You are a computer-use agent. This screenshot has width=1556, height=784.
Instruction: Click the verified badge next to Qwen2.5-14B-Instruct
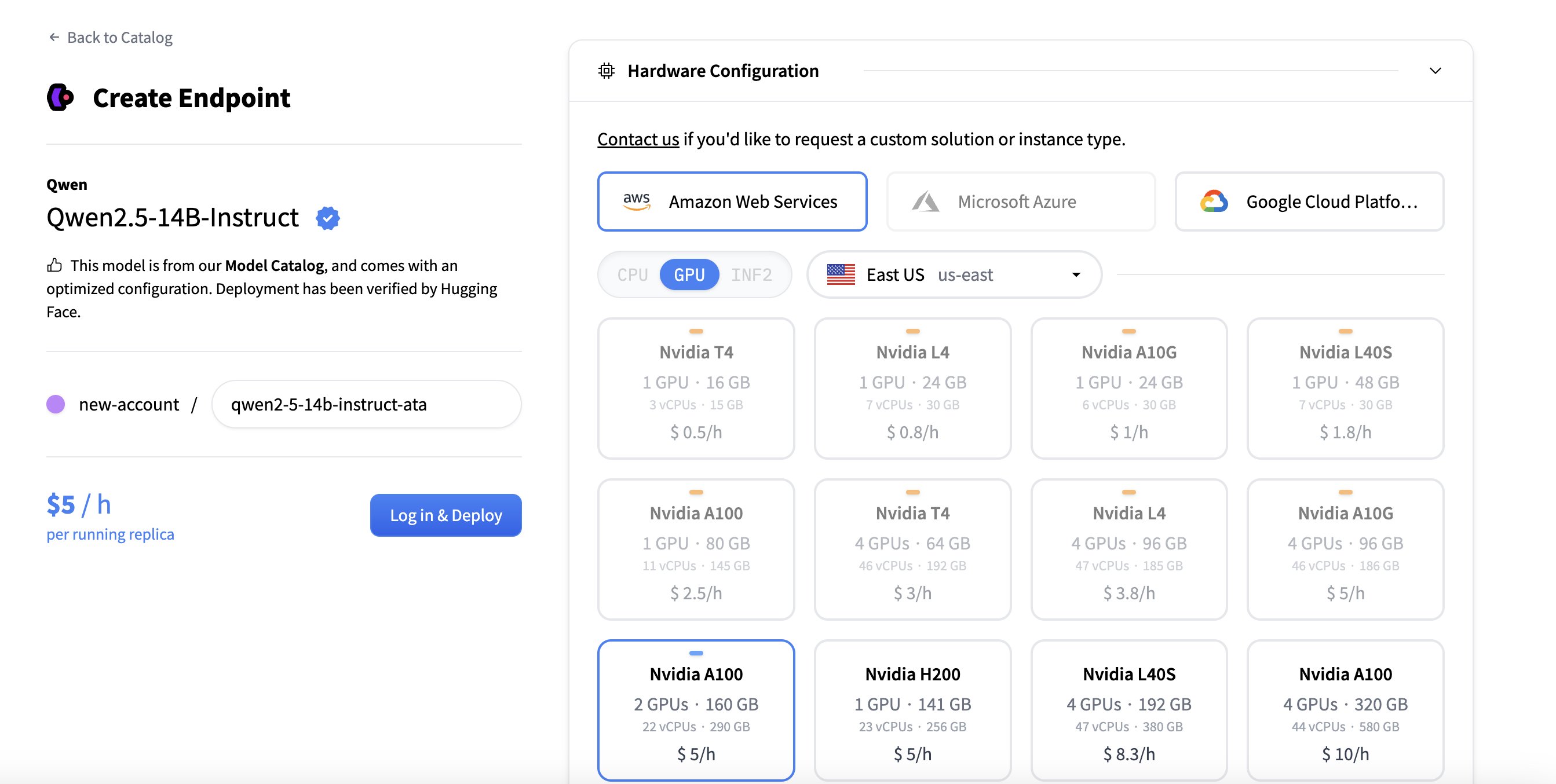pyautogui.click(x=328, y=218)
